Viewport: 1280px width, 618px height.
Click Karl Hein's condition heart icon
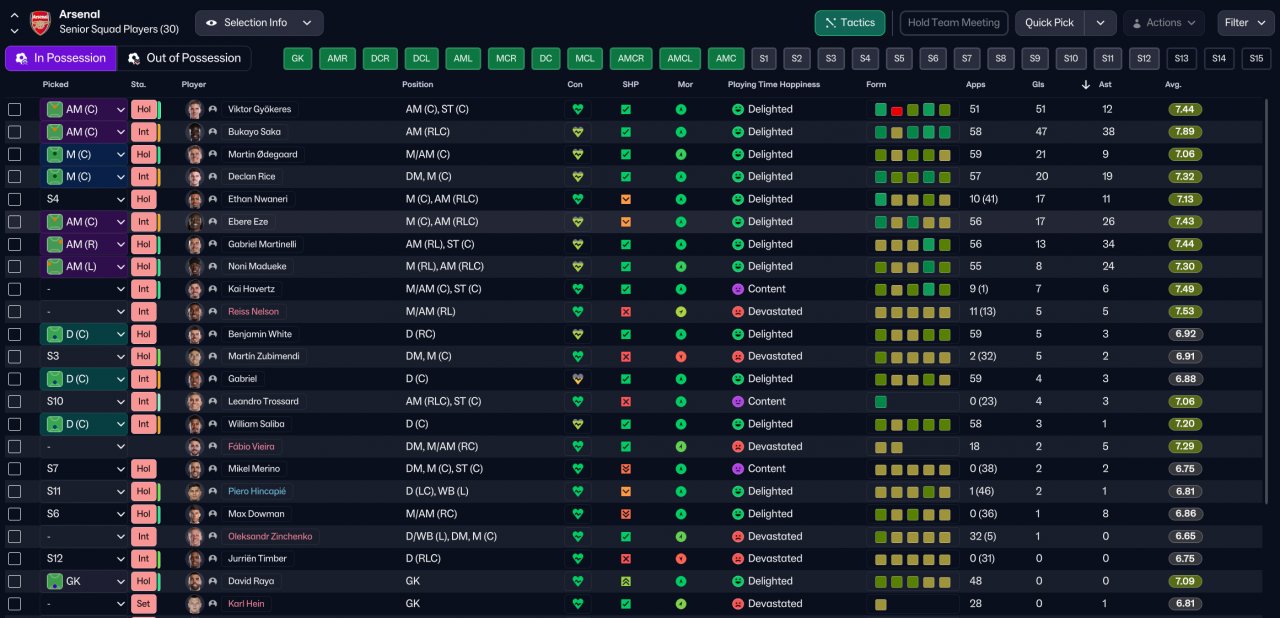pyautogui.click(x=577, y=604)
